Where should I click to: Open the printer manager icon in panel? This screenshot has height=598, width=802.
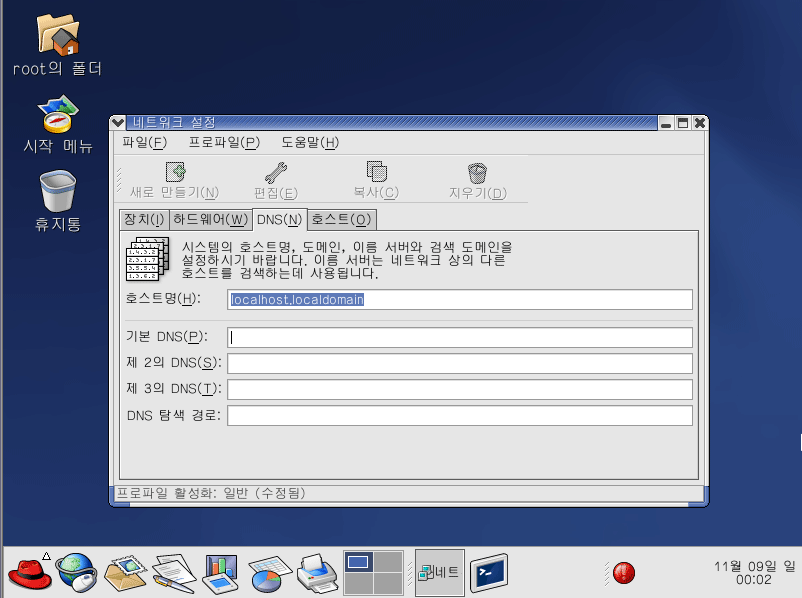pyautogui.click(x=317, y=573)
